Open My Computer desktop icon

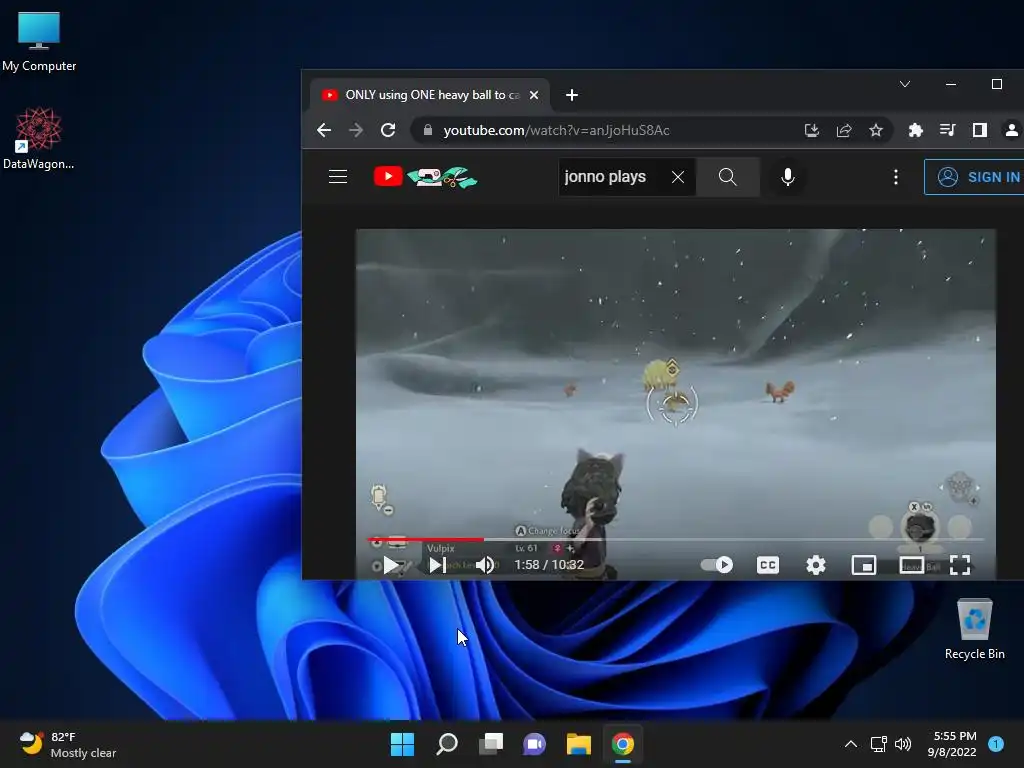pos(39,42)
